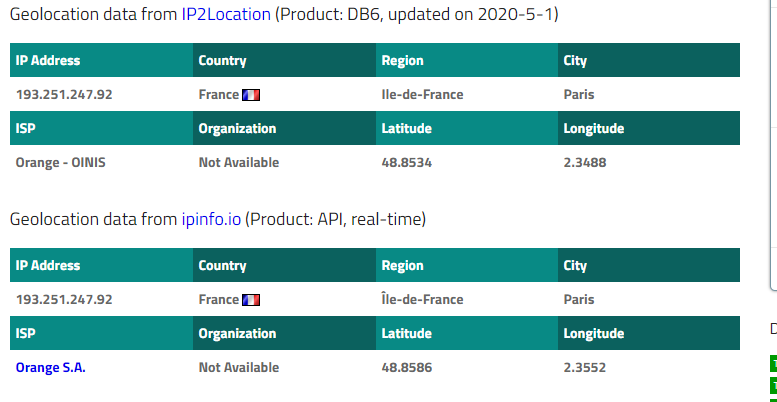Click latitude value 48.8586
The image size is (777, 402).
(x=406, y=367)
